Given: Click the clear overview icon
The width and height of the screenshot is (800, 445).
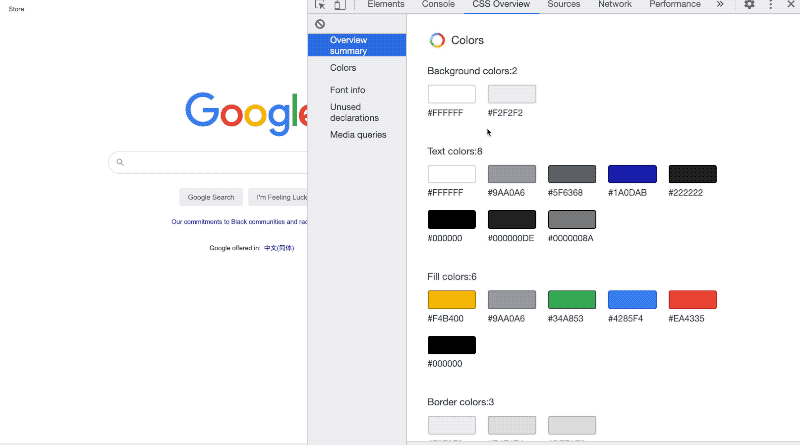Looking at the screenshot, I should click(x=320, y=23).
